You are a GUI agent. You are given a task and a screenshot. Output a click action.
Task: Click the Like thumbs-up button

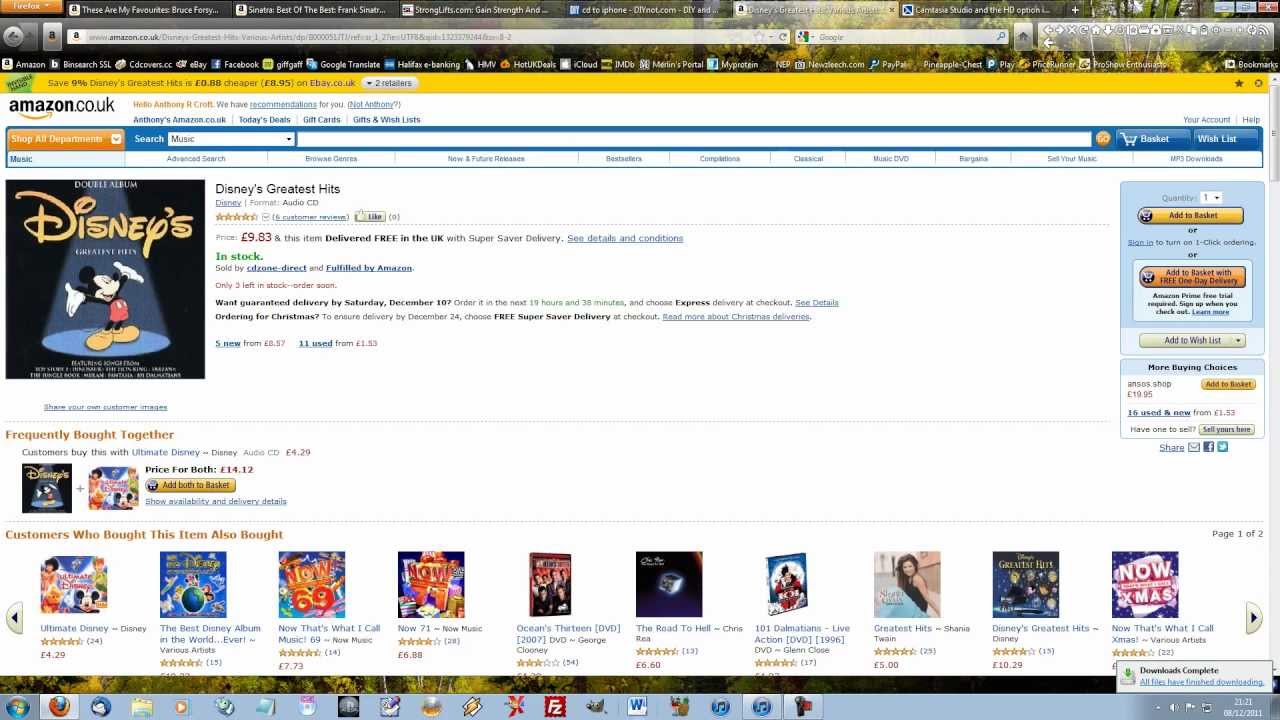coord(370,216)
